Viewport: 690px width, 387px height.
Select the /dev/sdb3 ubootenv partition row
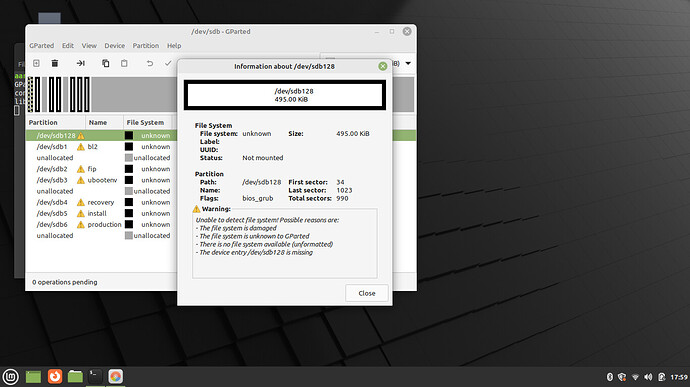pyautogui.click(x=101, y=180)
